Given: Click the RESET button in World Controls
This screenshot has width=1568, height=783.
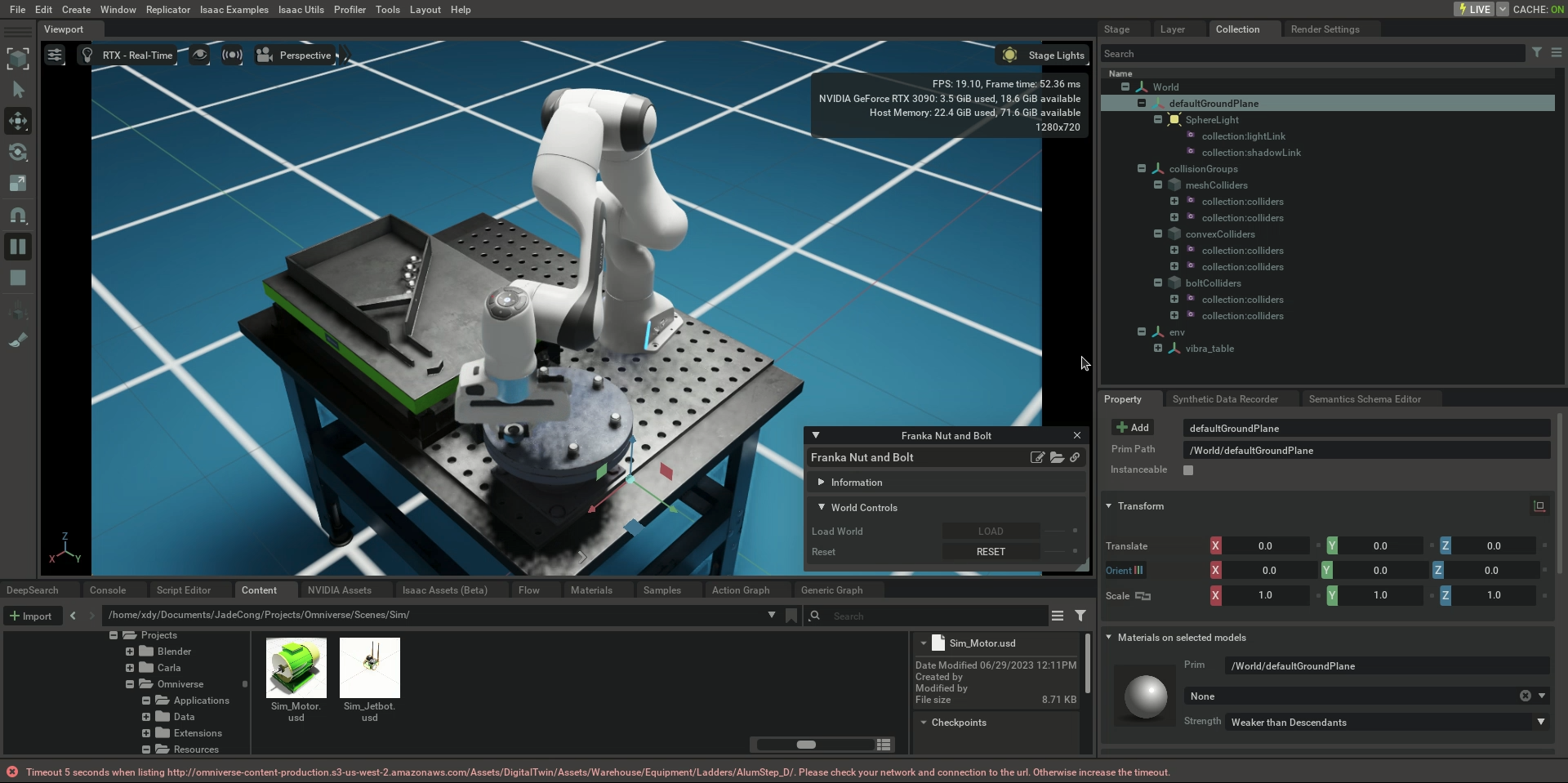Looking at the screenshot, I should 991,552.
